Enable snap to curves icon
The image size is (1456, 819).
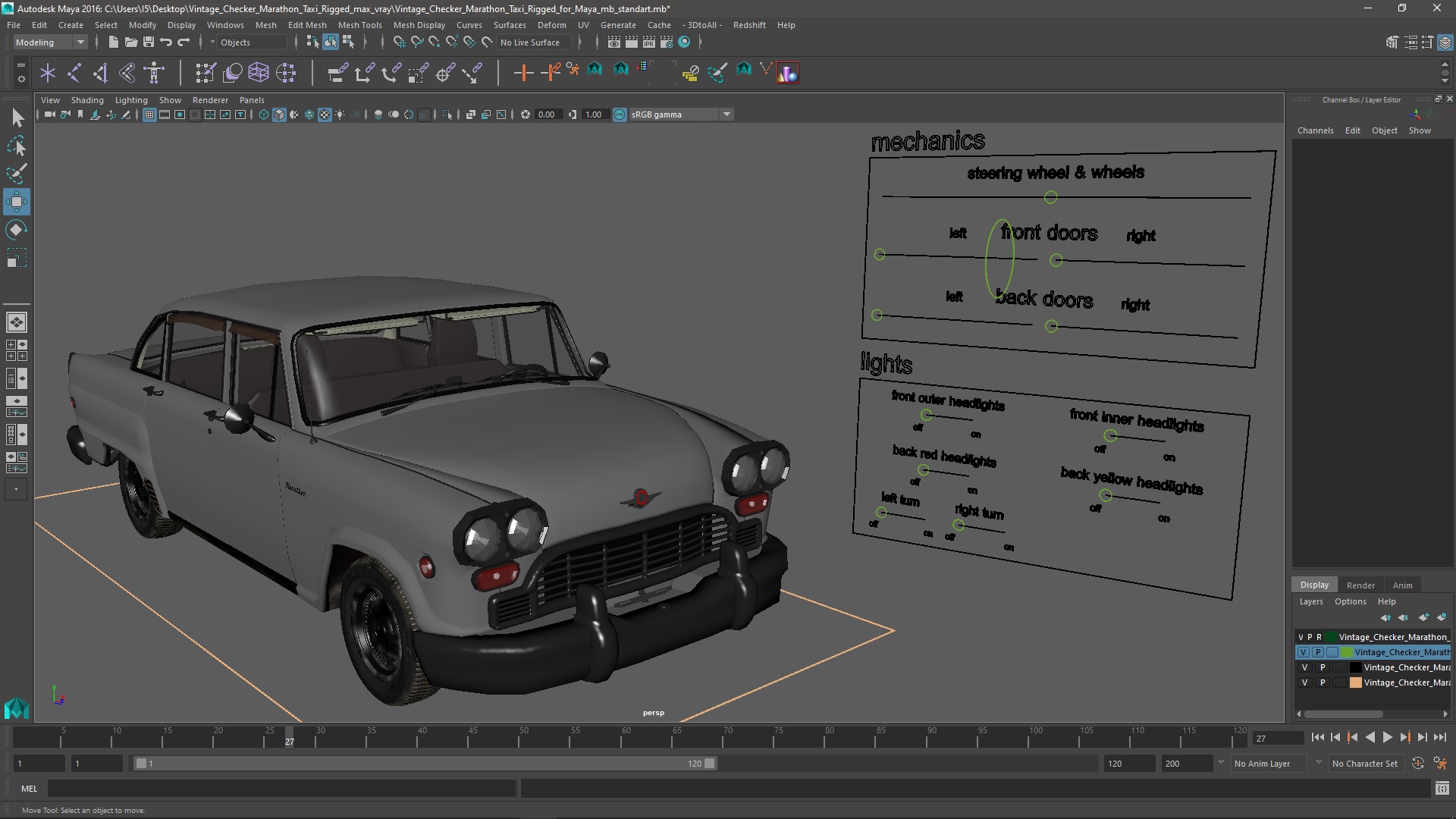click(417, 42)
